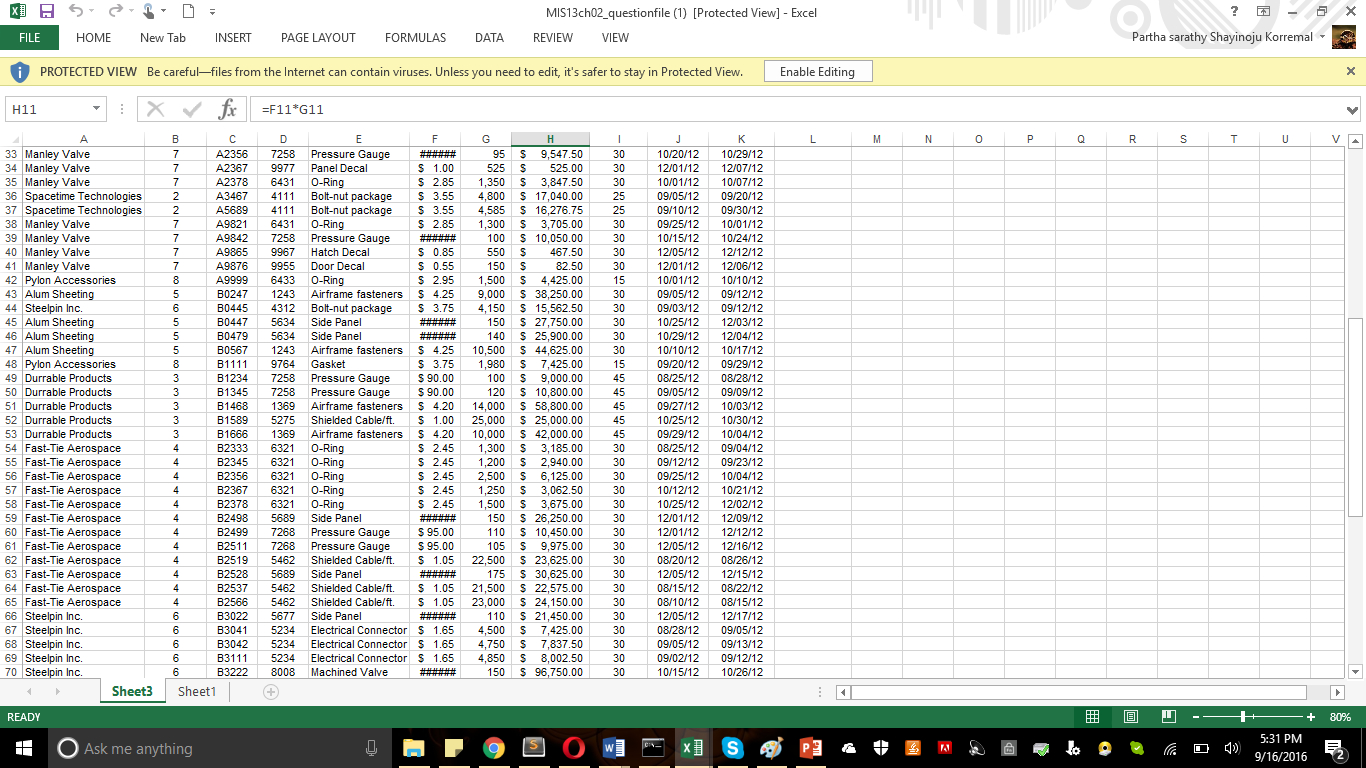Open the Insert Function fx icon
Viewport: 1366px width, 768px height.
(x=227, y=109)
